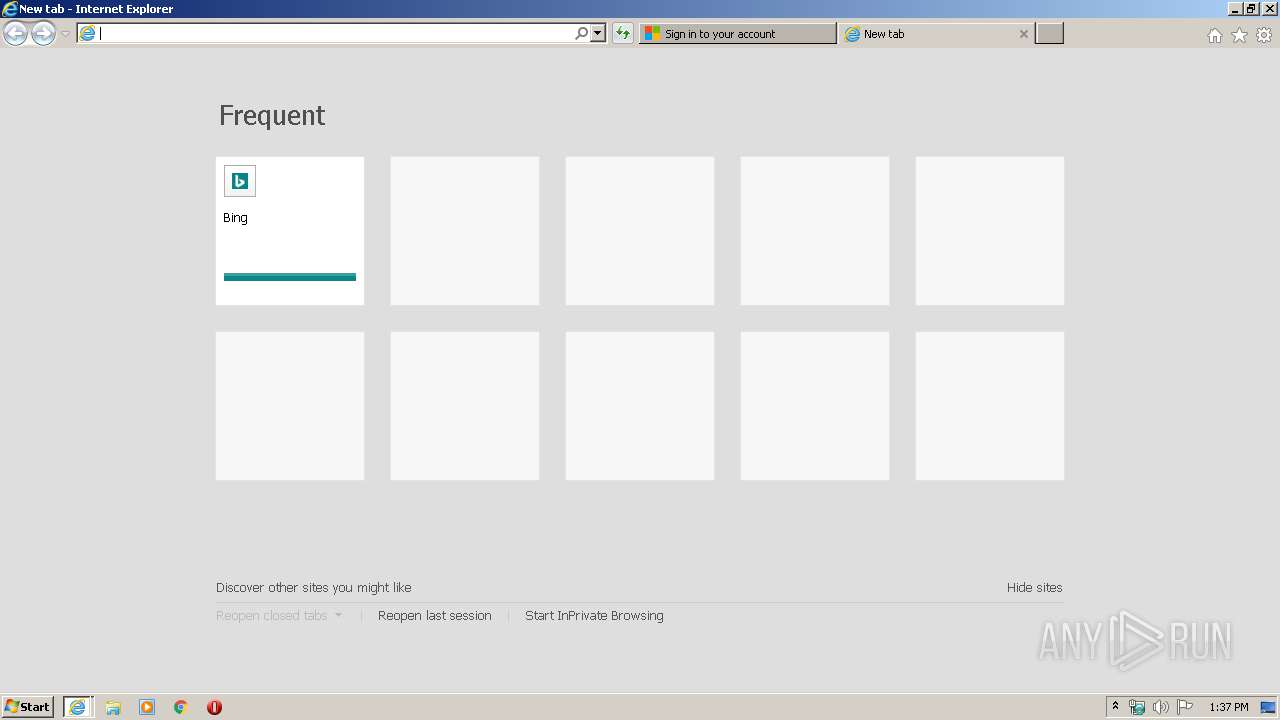Open Windows Explorer folder taskbar icon
Viewport: 1280px width, 720px height.
(113, 707)
